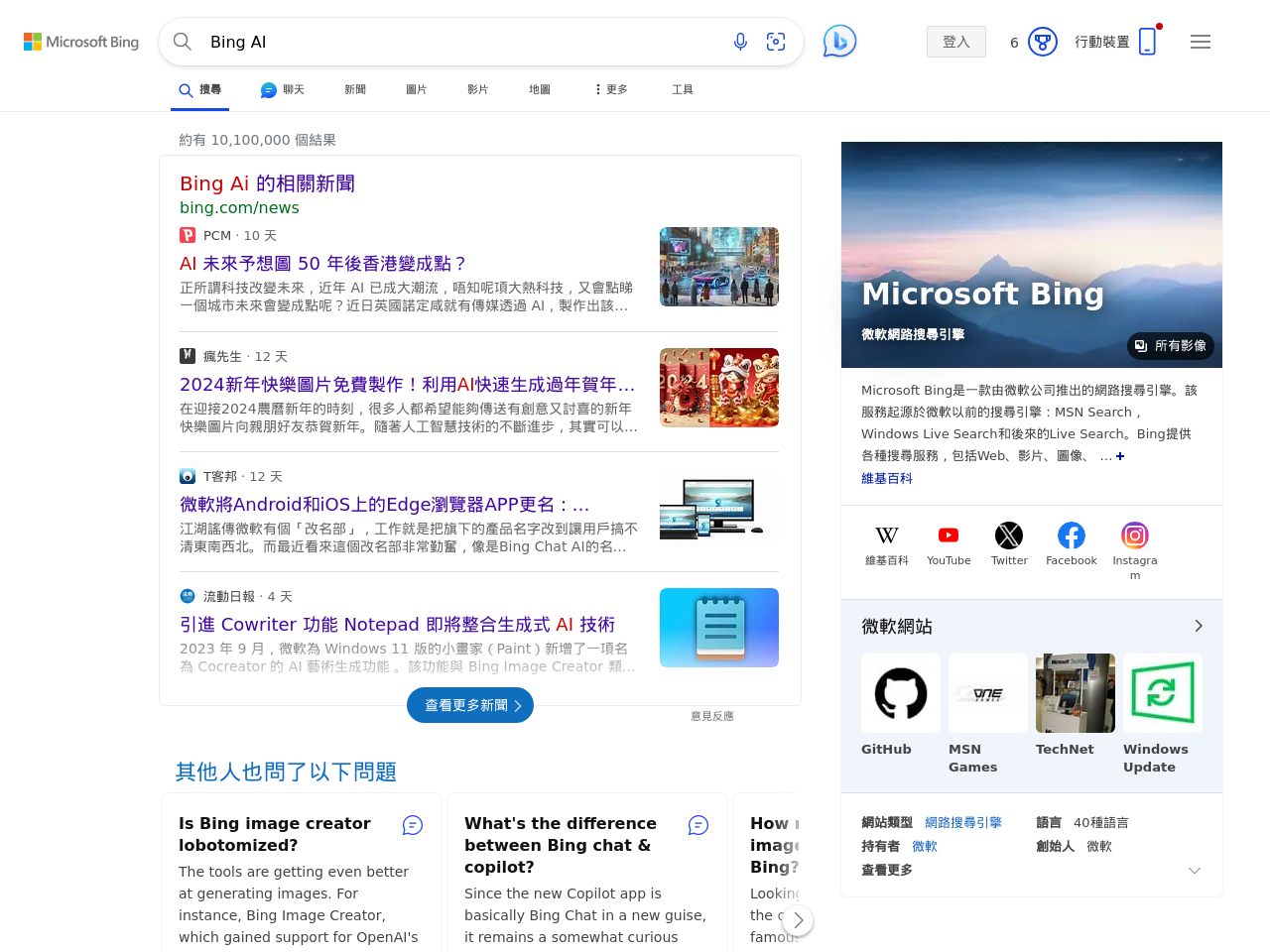
Task: Expand 微軟網站 section arrow
Action: (x=1199, y=626)
